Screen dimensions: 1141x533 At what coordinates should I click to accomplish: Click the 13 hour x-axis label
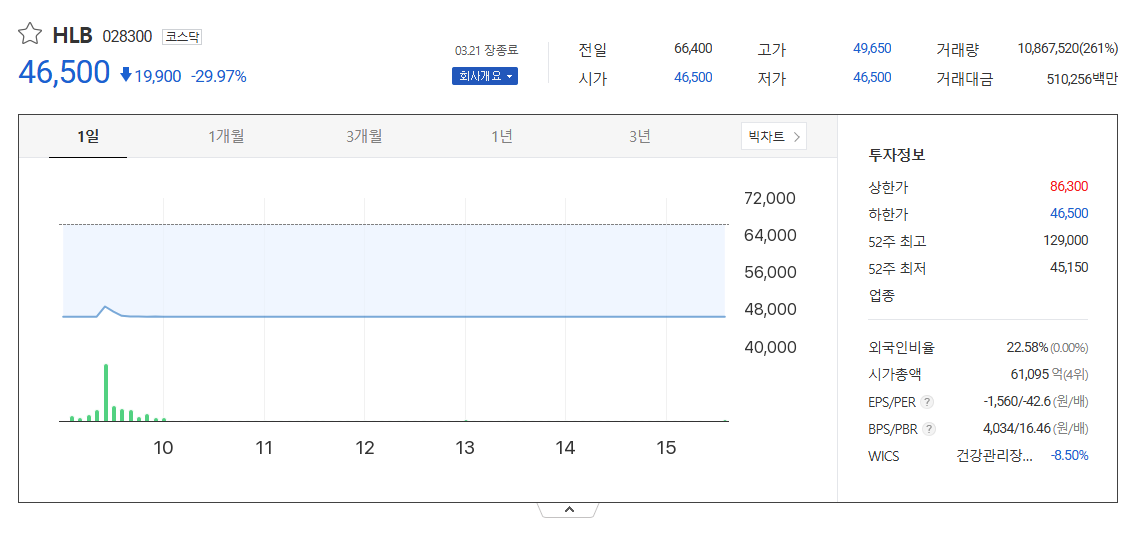coord(465,448)
